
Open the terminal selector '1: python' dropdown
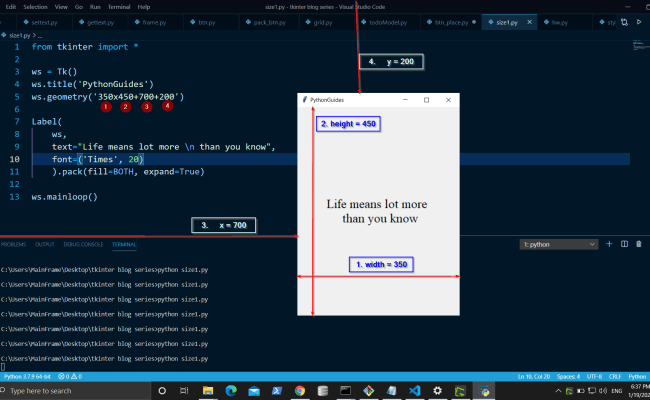click(x=558, y=244)
